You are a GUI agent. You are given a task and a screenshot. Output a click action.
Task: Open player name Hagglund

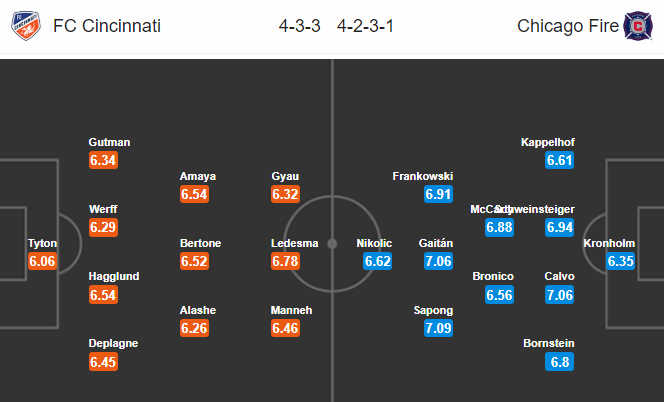[114, 276]
